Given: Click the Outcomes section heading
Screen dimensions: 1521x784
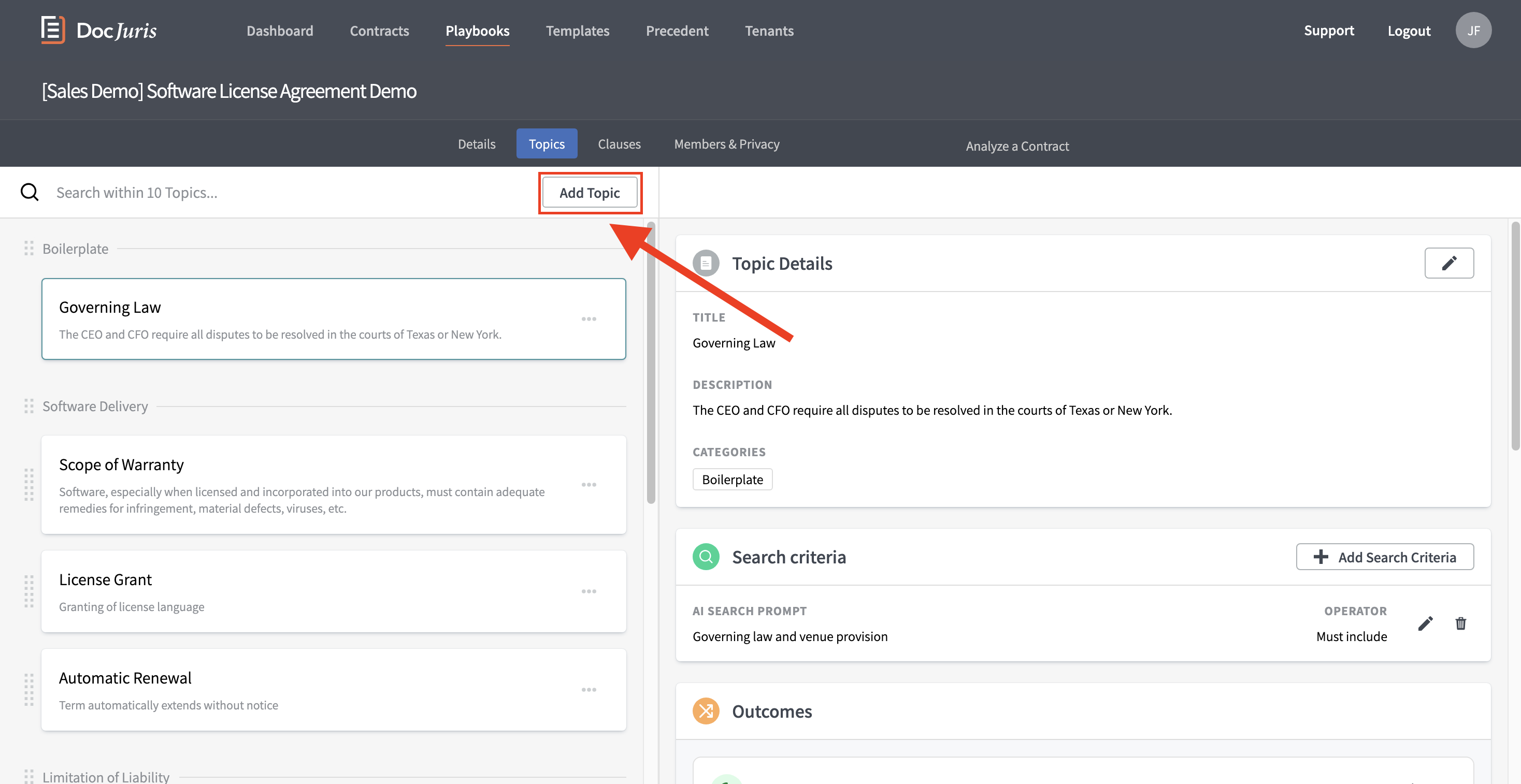Looking at the screenshot, I should pos(772,712).
